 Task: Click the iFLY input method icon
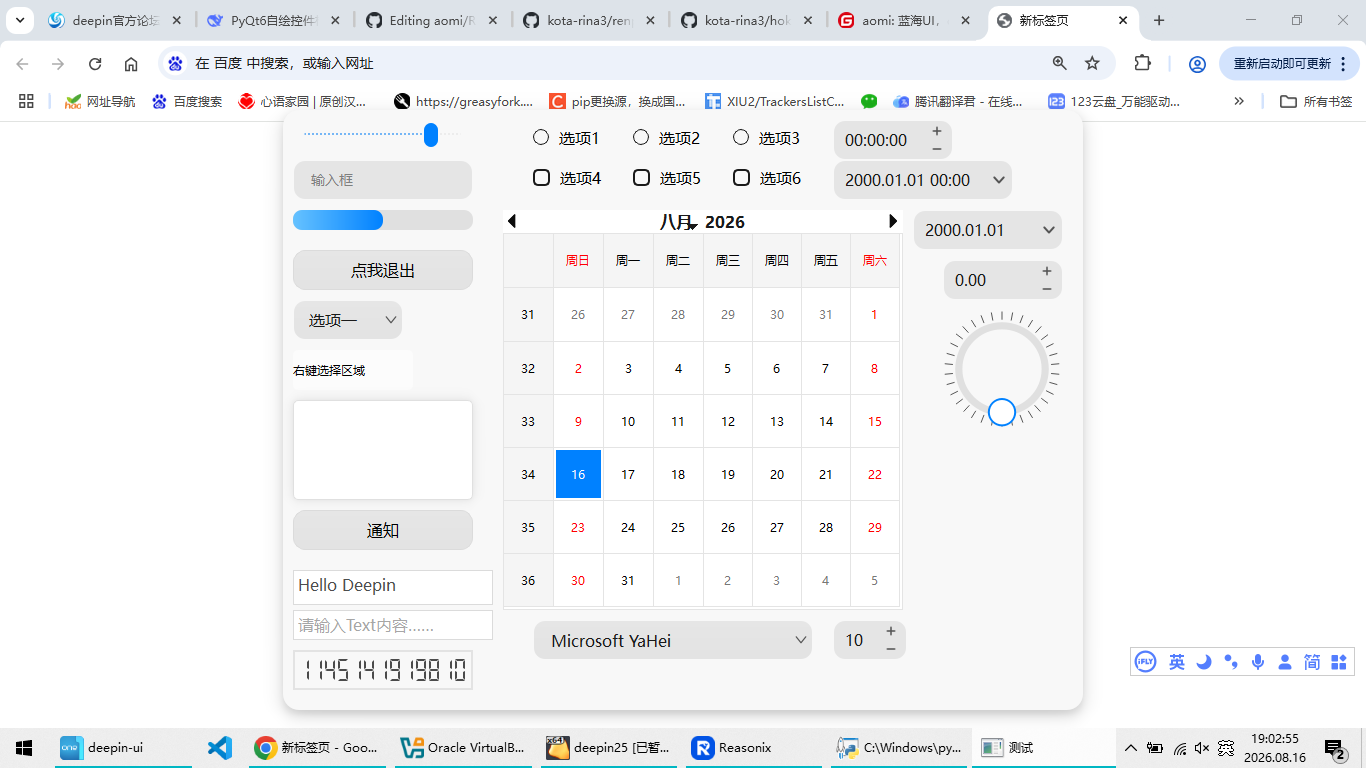[1145, 661]
